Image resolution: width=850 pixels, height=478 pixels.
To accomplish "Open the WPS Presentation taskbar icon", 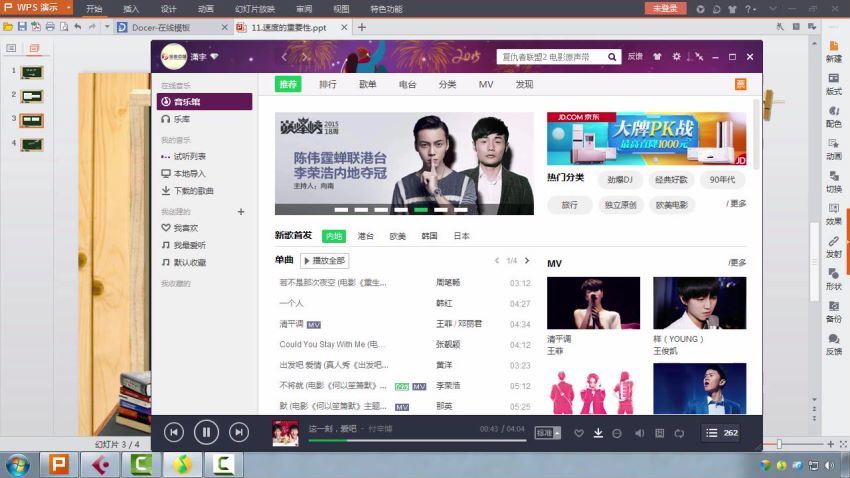I will (59, 464).
